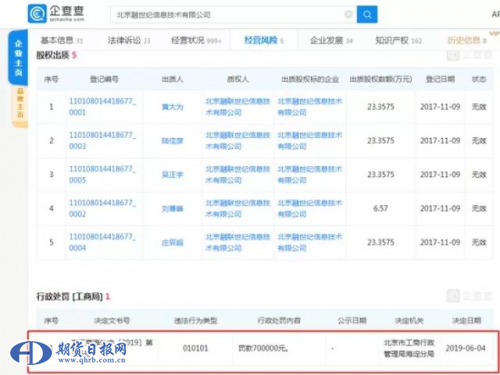
Task: Click the blue magnifier search button
Action: (x=367, y=14)
